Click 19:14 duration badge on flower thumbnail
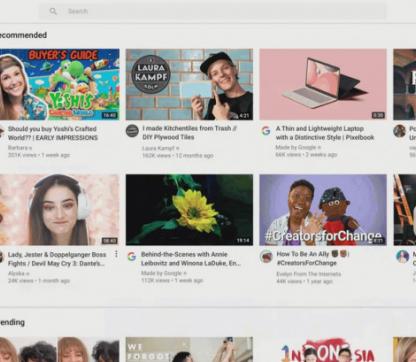This screenshot has height=362, width=416. (x=243, y=240)
